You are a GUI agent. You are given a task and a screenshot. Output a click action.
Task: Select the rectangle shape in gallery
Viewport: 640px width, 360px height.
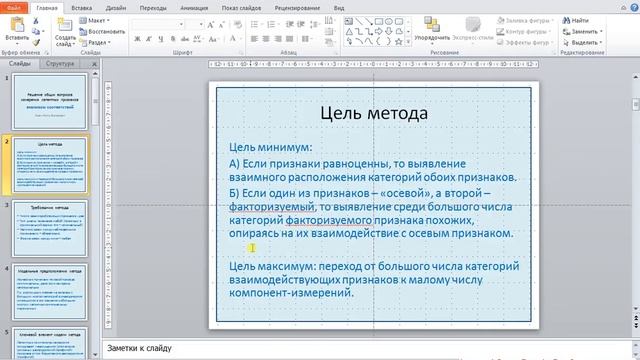(379, 21)
